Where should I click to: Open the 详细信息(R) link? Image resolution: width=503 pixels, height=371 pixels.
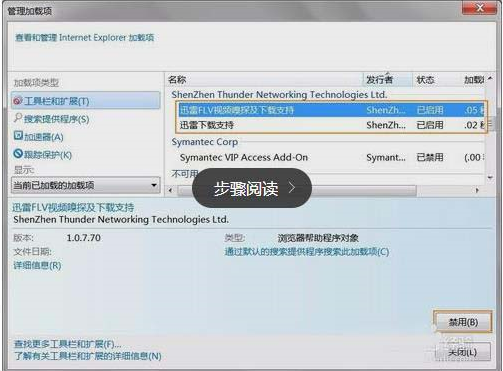point(37,265)
